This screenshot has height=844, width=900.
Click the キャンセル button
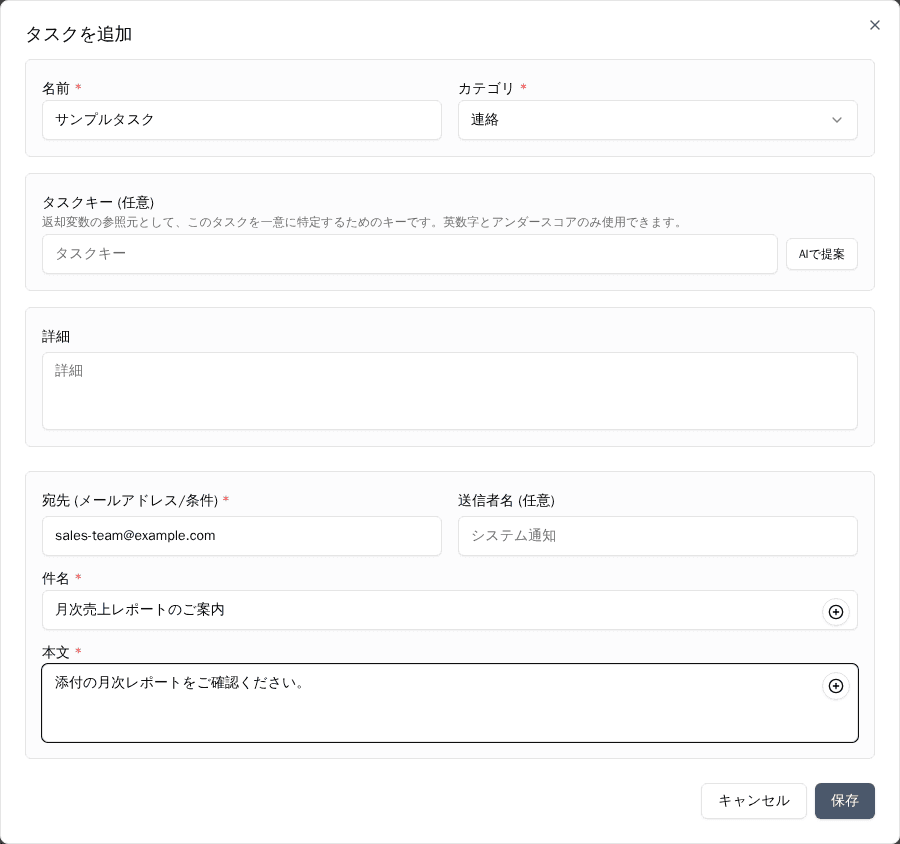(x=754, y=800)
